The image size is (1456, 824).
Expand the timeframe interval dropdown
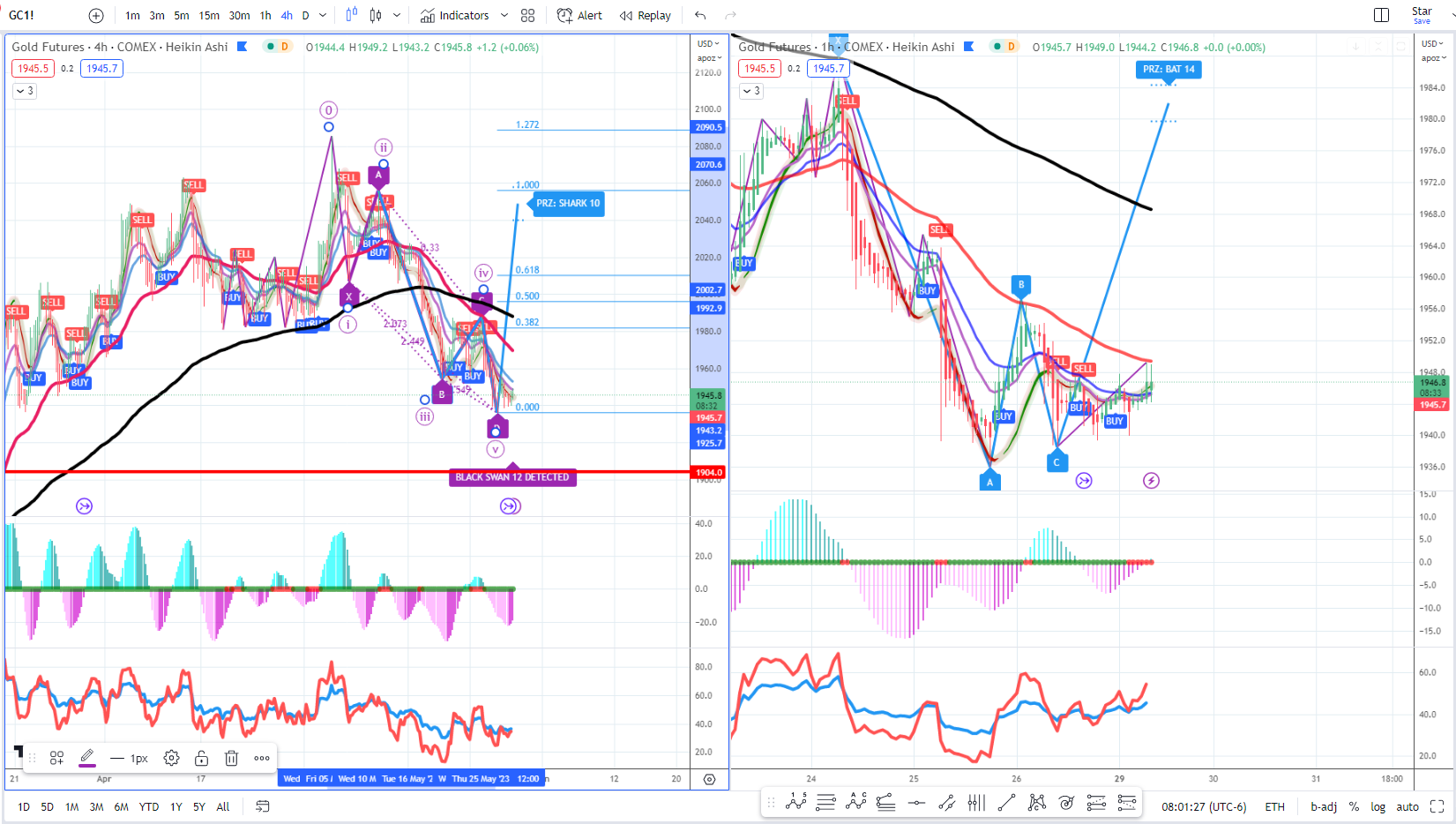(x=323, y=15)
